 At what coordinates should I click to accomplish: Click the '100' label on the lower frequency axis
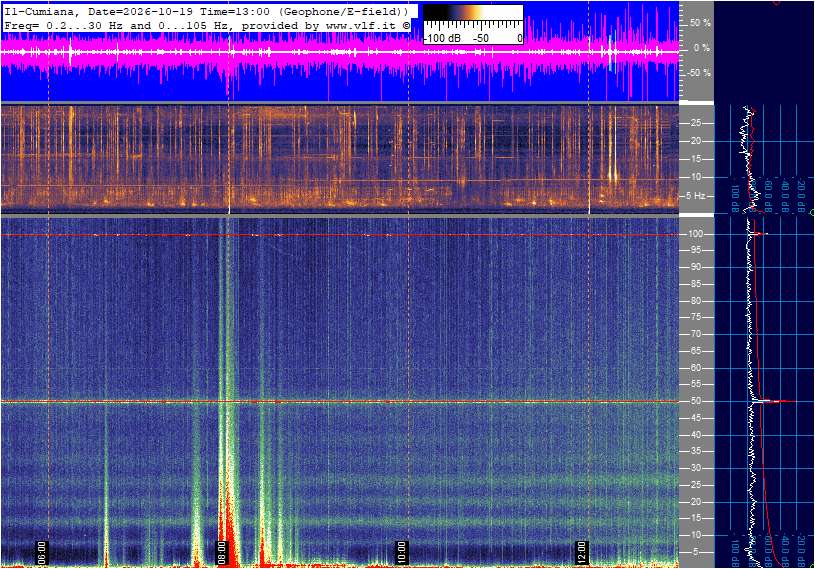click(x=695, y=234)
